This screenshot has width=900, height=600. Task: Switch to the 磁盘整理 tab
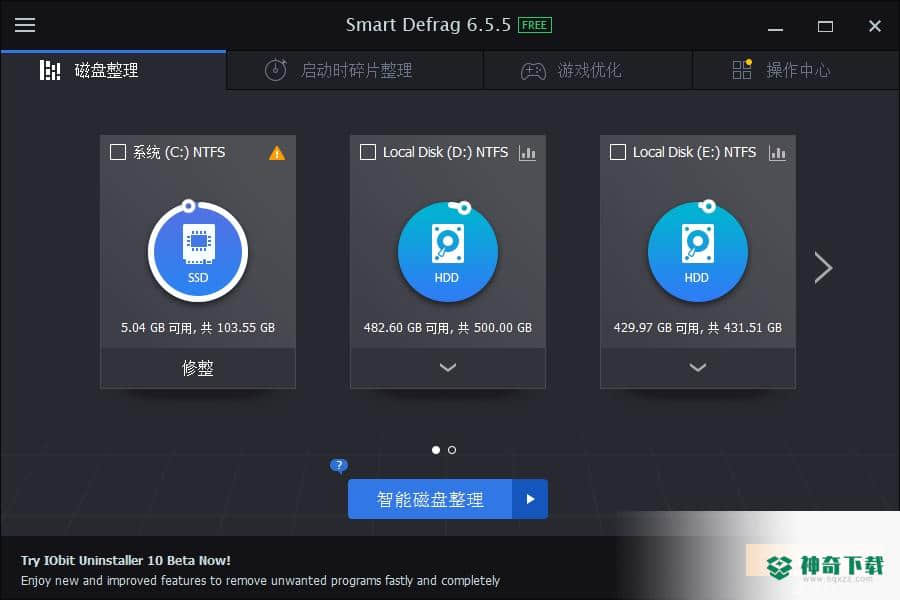click(x=114, y=70)
